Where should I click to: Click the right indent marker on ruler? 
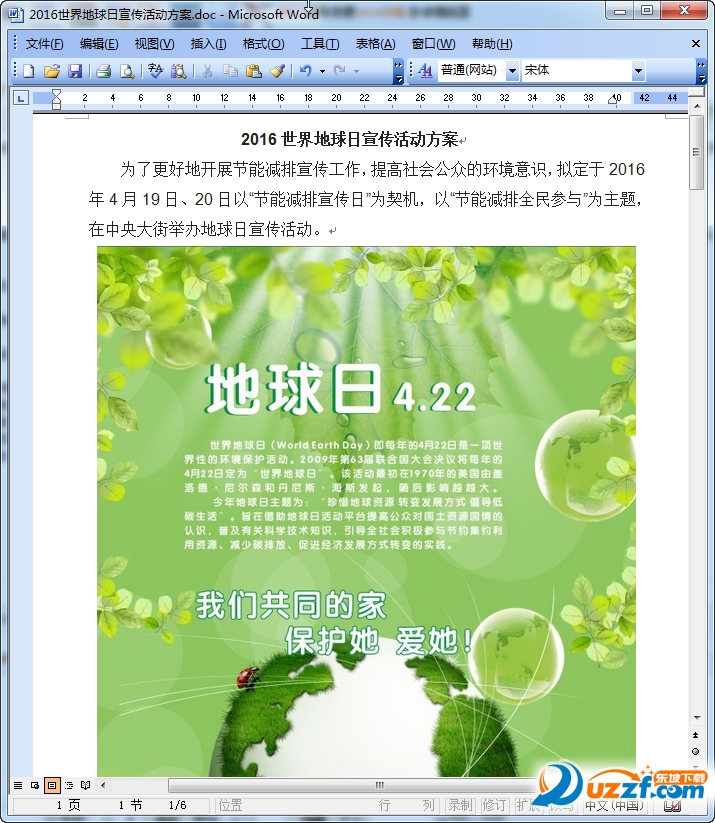click(612, 100)
